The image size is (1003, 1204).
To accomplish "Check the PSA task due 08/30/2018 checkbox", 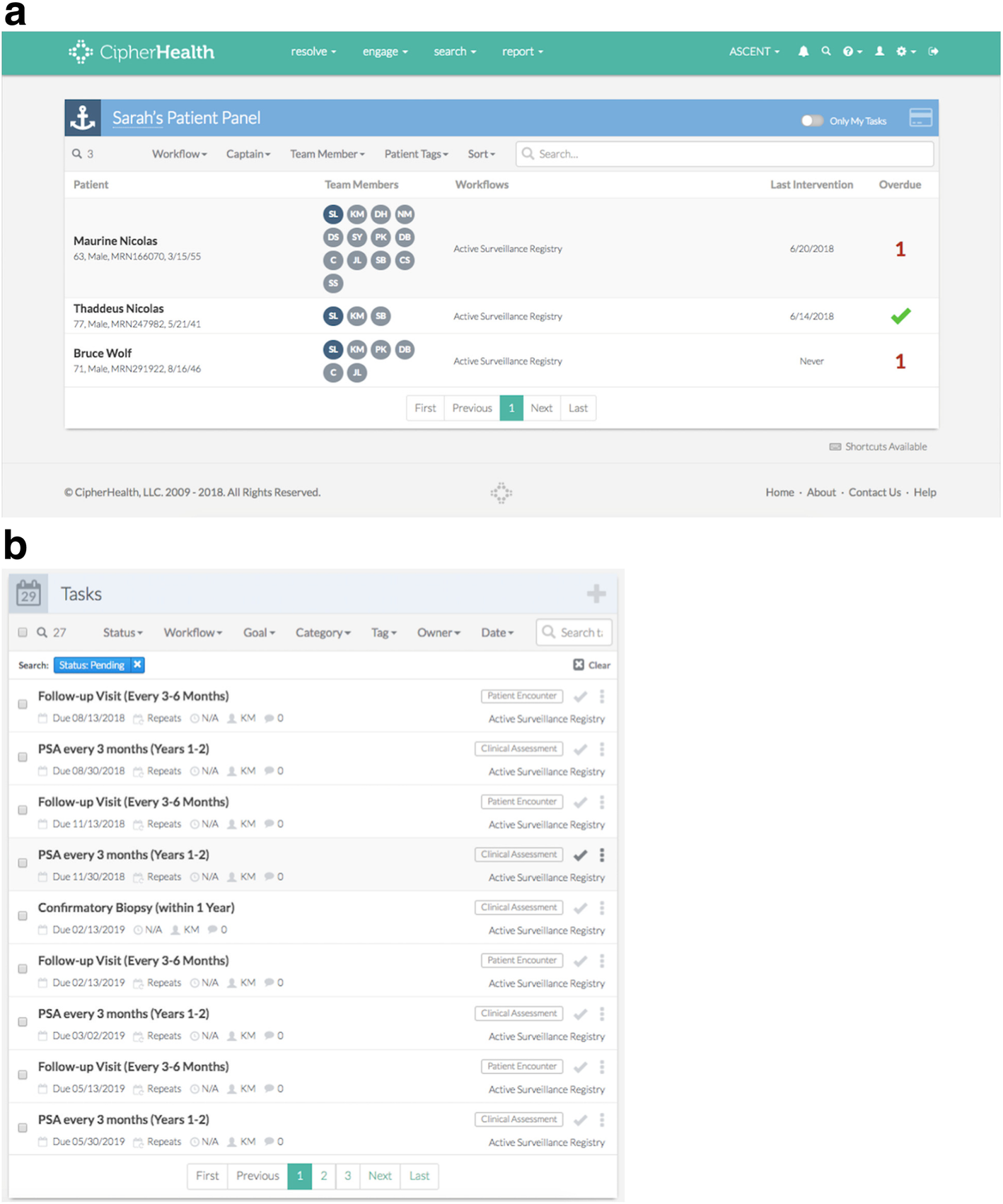I will 23,757.
